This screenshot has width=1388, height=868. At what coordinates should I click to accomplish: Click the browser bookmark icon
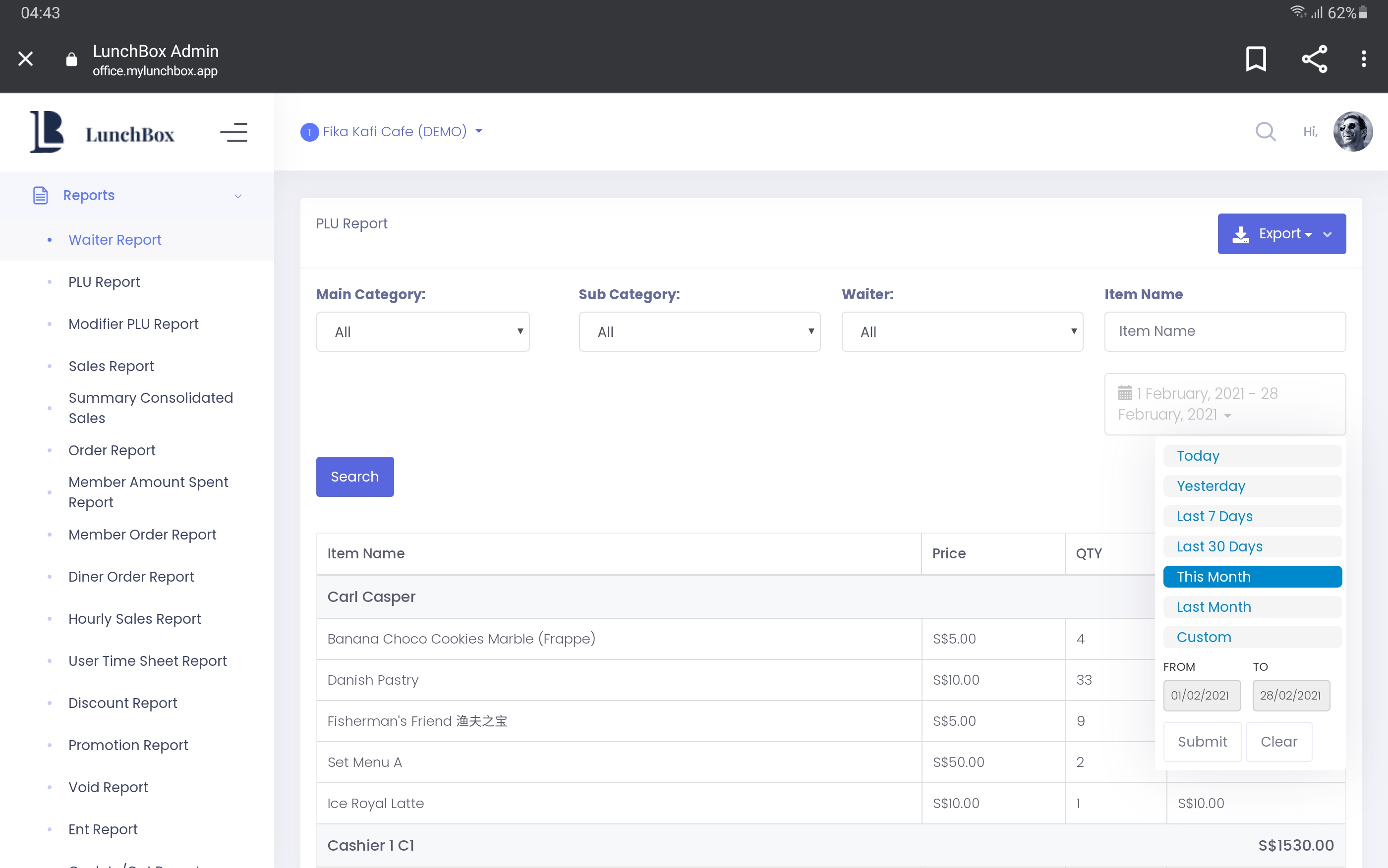click(1255, 58)
